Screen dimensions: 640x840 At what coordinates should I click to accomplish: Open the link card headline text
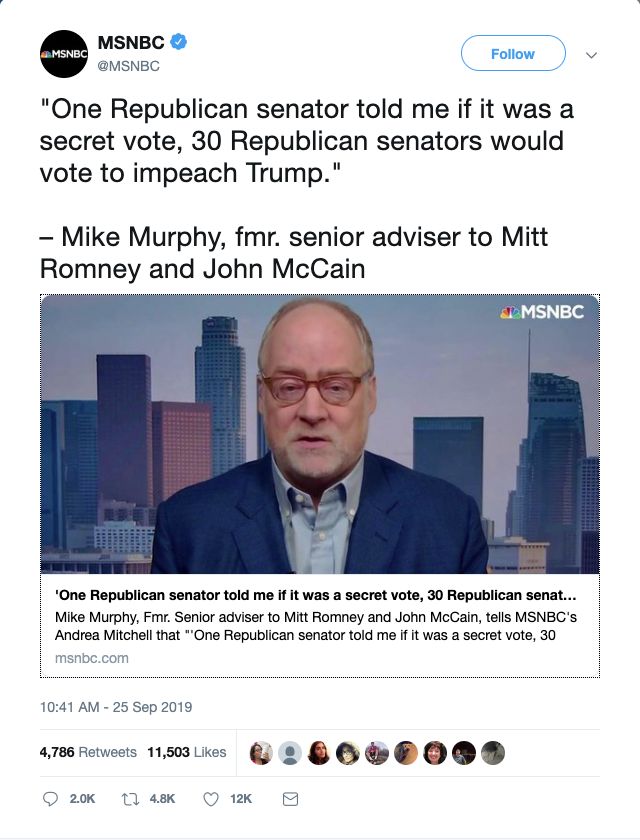tap(315, 595)
